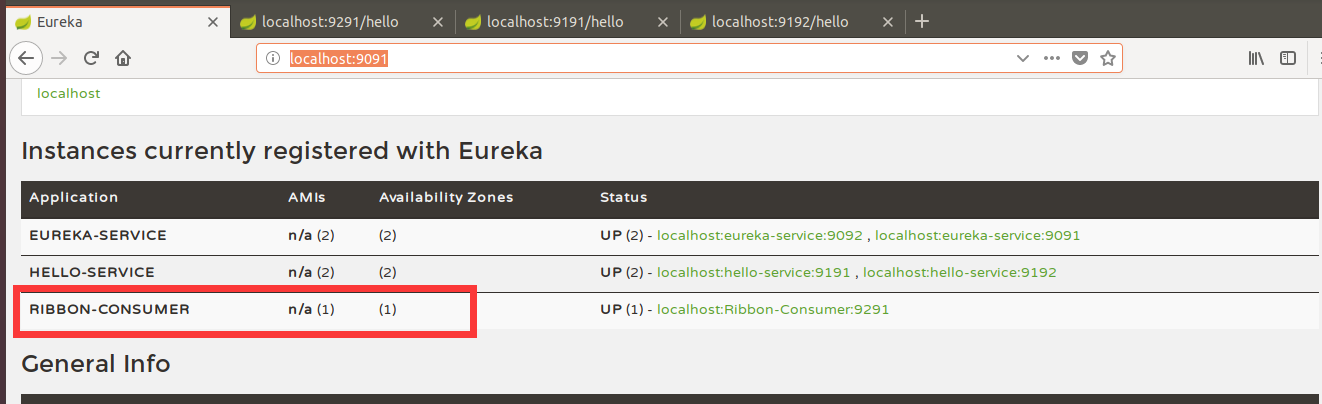Viewport: 1322px width, 404px height.
Task: Click the UP (2) status for HELLO-SERVICE
Action: [x=622, y=272]
